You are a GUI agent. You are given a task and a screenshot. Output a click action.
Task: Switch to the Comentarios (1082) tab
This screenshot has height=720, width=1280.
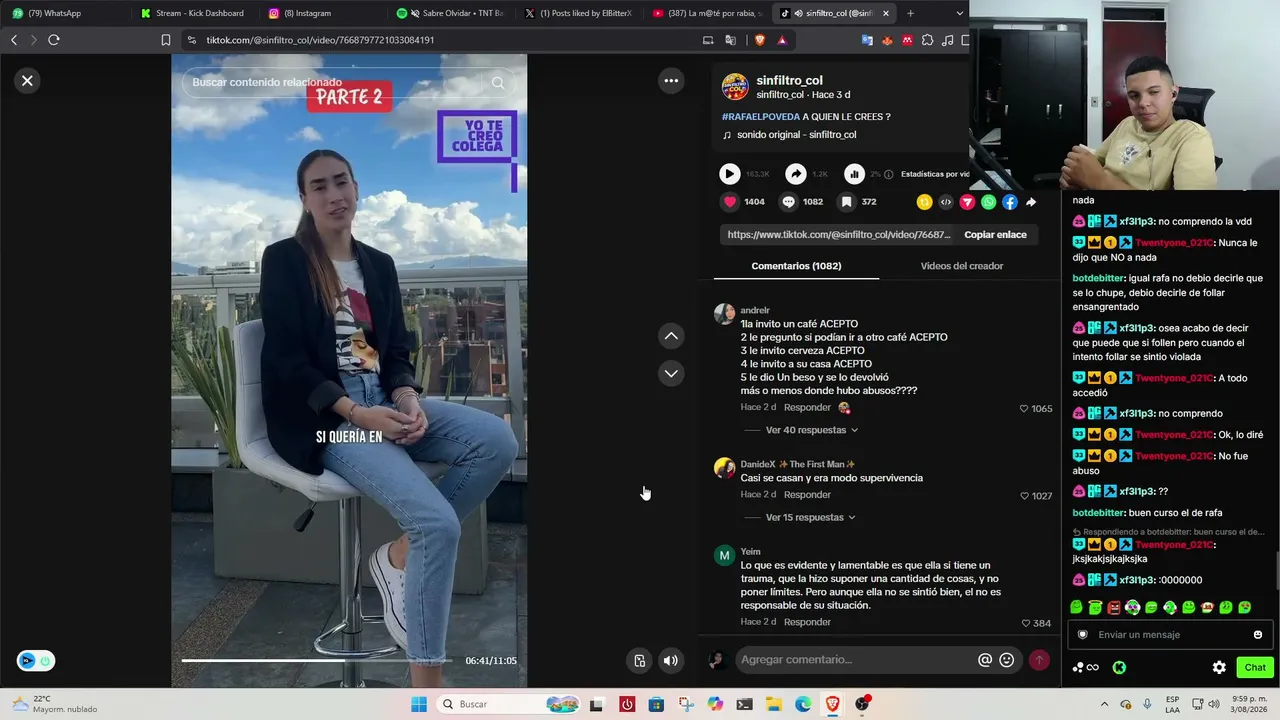796,266
